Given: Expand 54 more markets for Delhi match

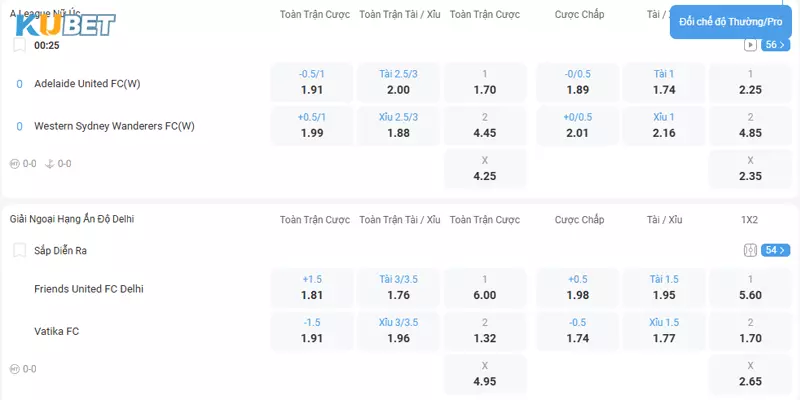Looking at the screenshot, I should pyautogui.click(x=775, y=250).
